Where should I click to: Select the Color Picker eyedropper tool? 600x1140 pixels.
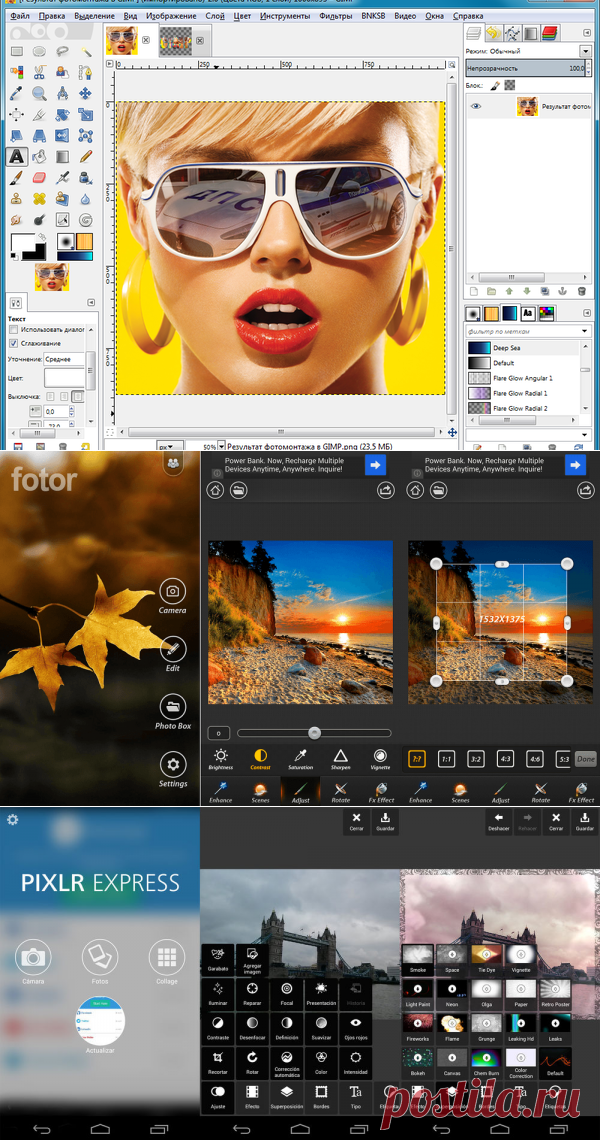(16, 93)
